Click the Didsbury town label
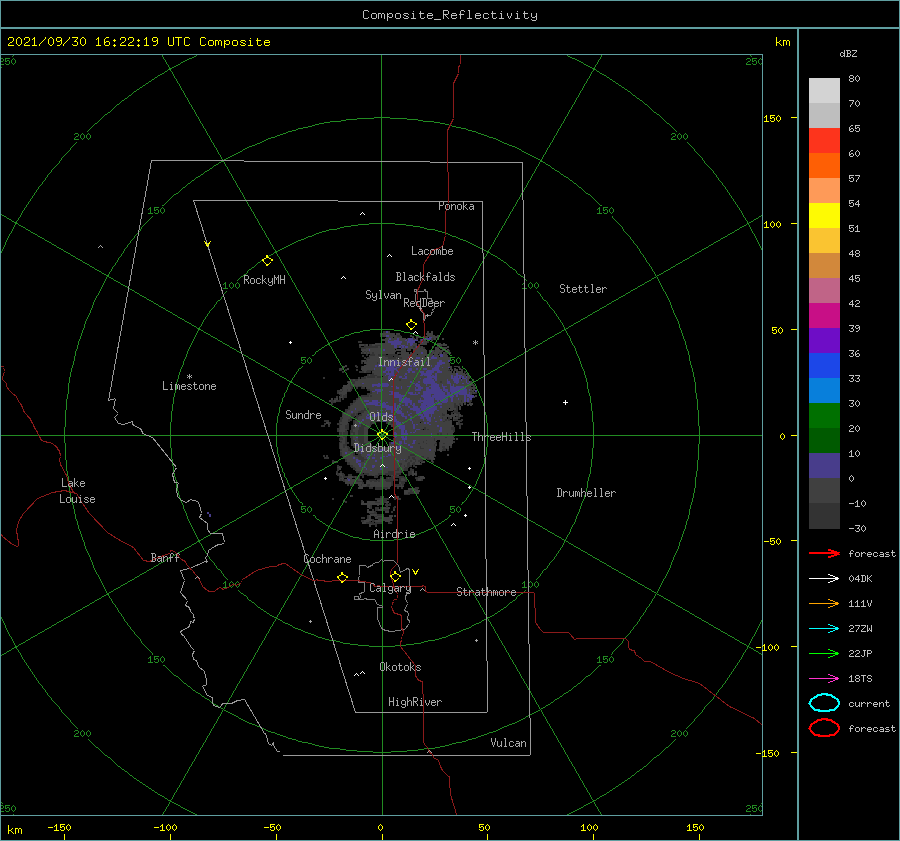 point(377,448)
